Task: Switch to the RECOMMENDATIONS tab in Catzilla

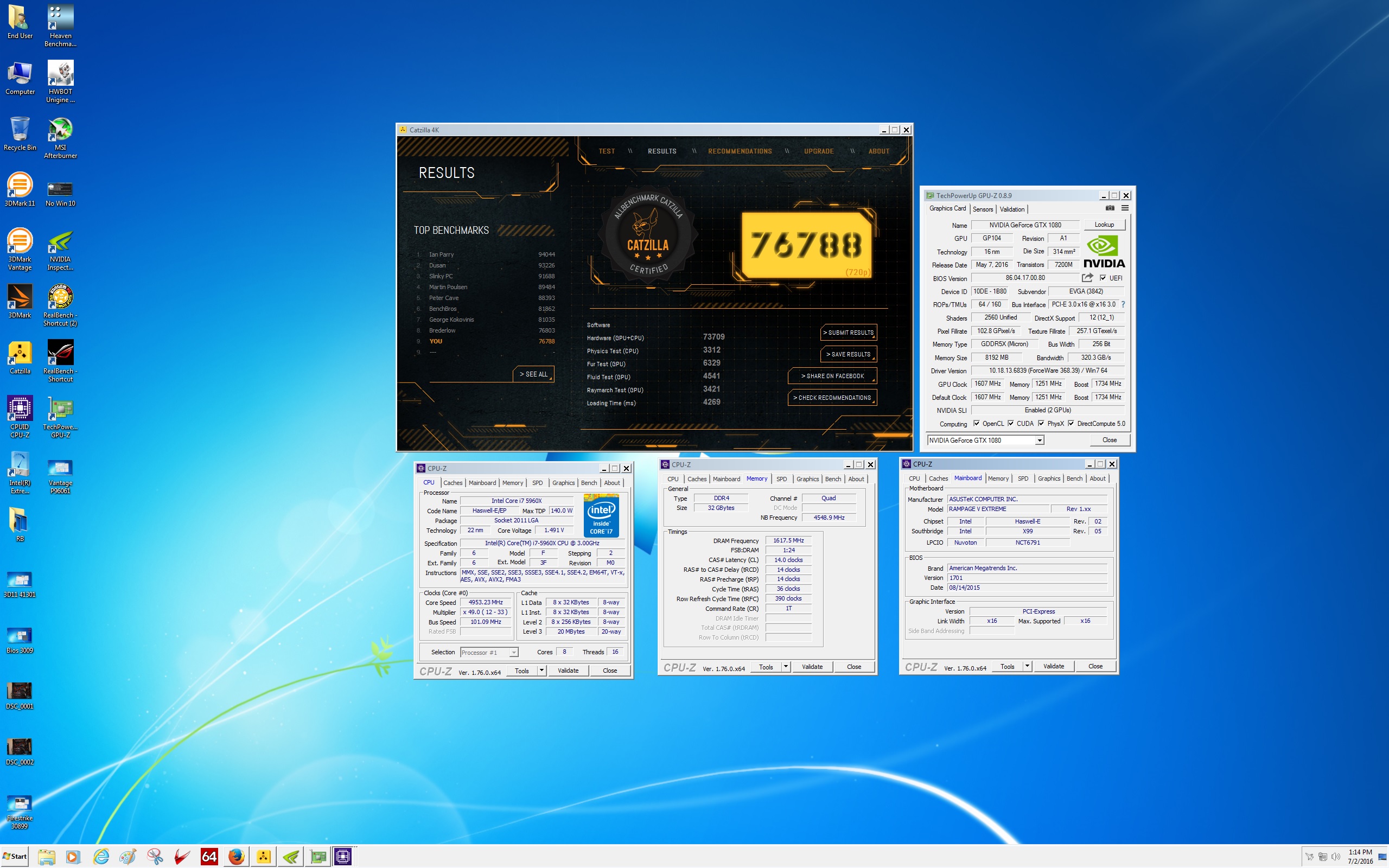Action: [x=740, y=151]
